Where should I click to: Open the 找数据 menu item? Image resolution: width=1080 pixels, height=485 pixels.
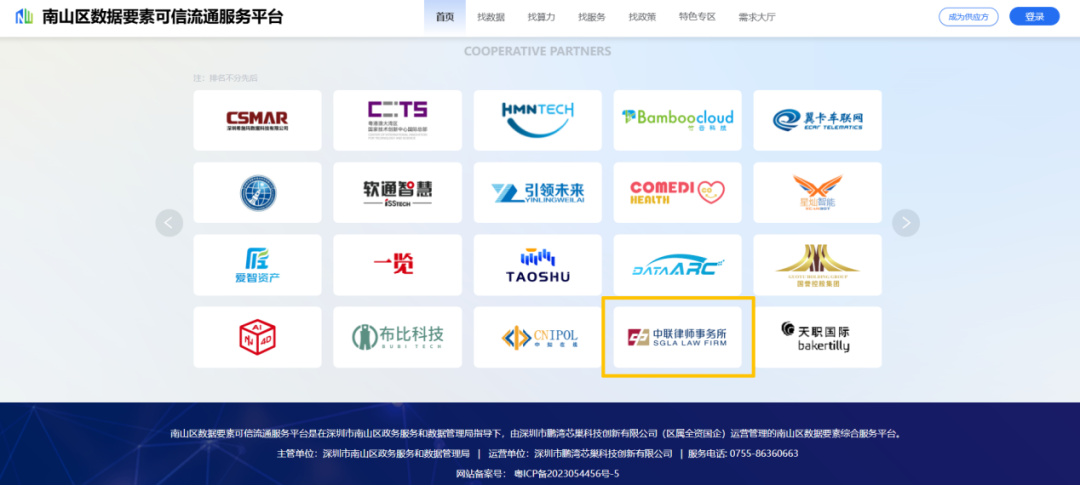[491, 17]
